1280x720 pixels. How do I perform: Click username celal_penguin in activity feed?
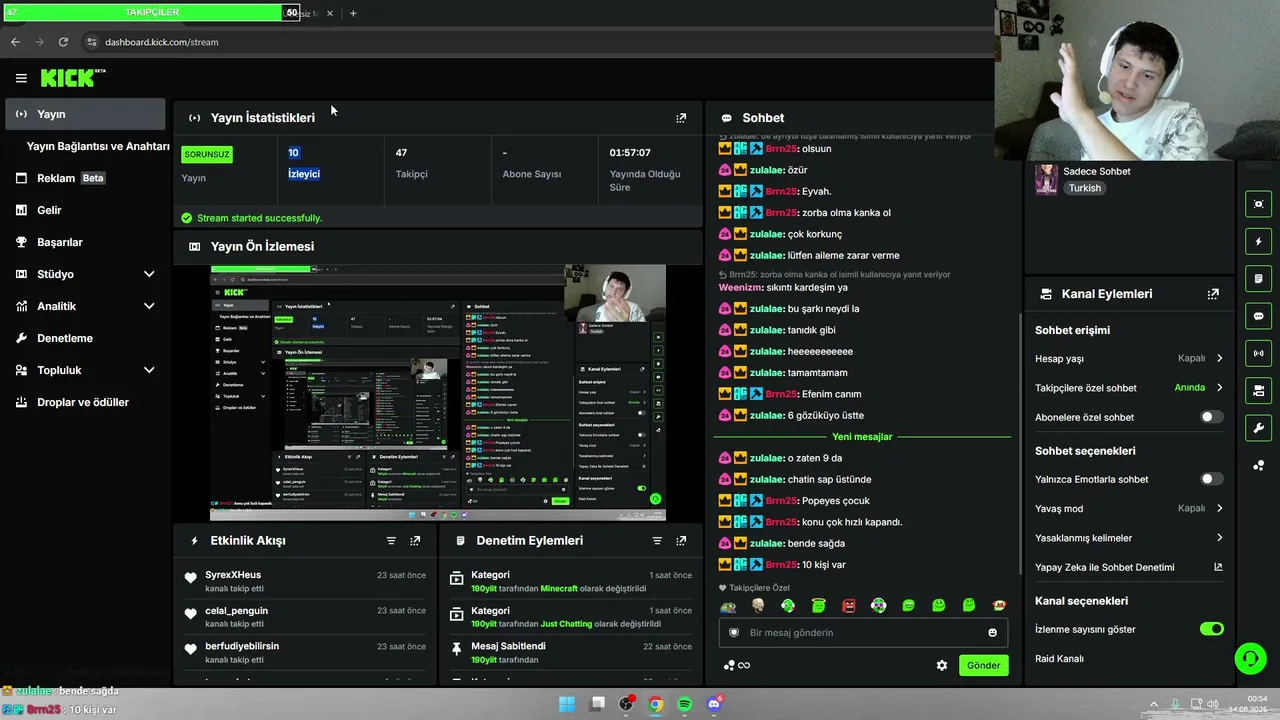pyautogui.click(x=237, y=611)
